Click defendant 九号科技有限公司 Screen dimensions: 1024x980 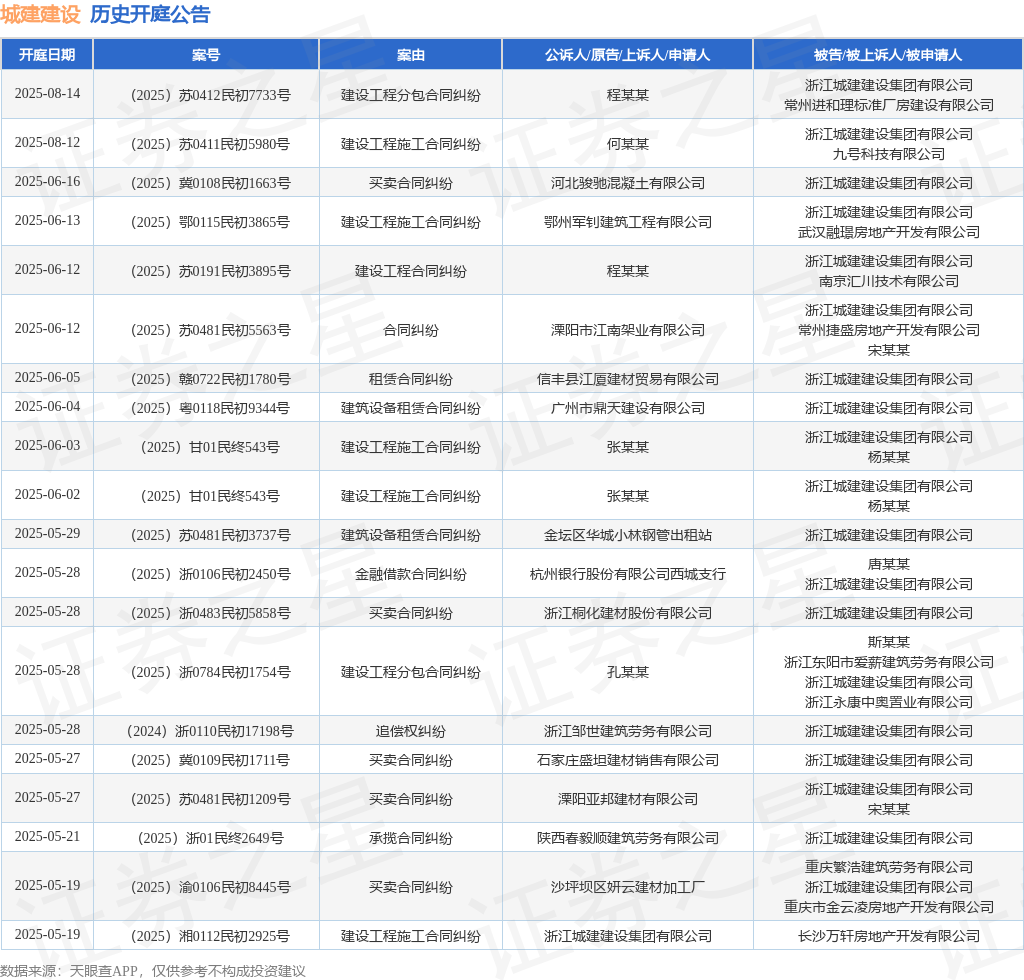point(889,154)
